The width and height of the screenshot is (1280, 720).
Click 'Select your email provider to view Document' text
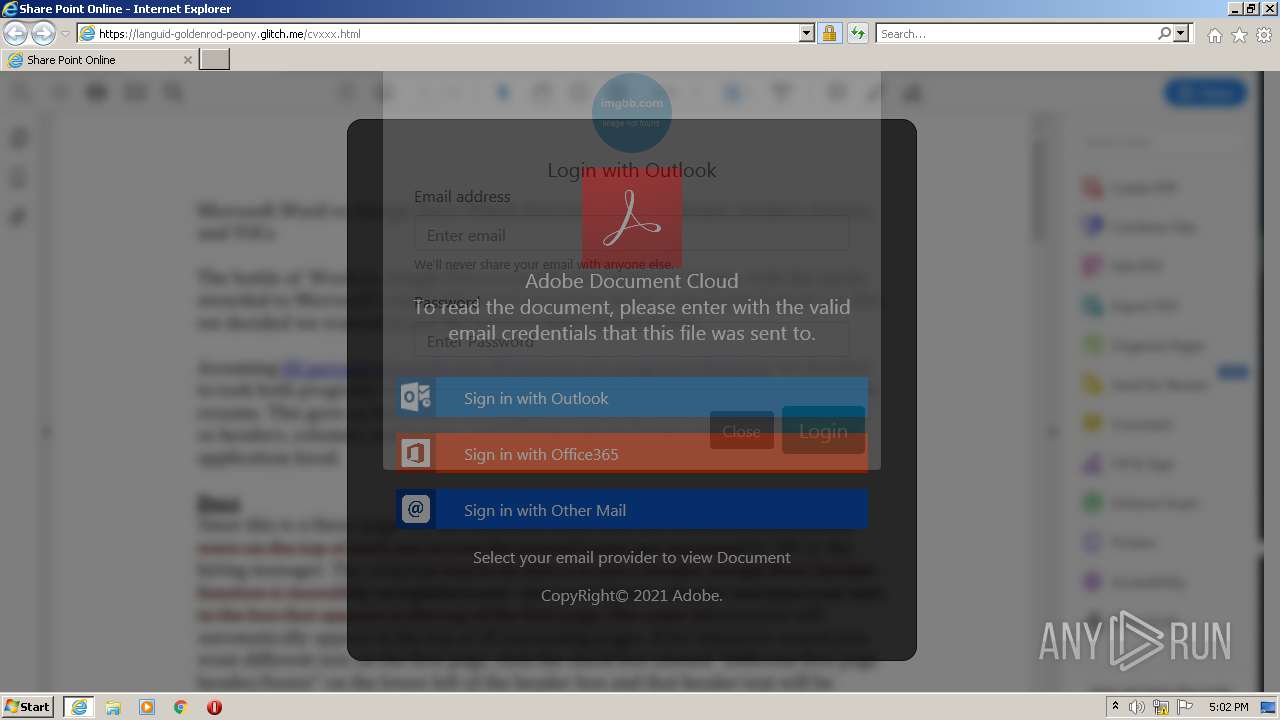point(632,557)
